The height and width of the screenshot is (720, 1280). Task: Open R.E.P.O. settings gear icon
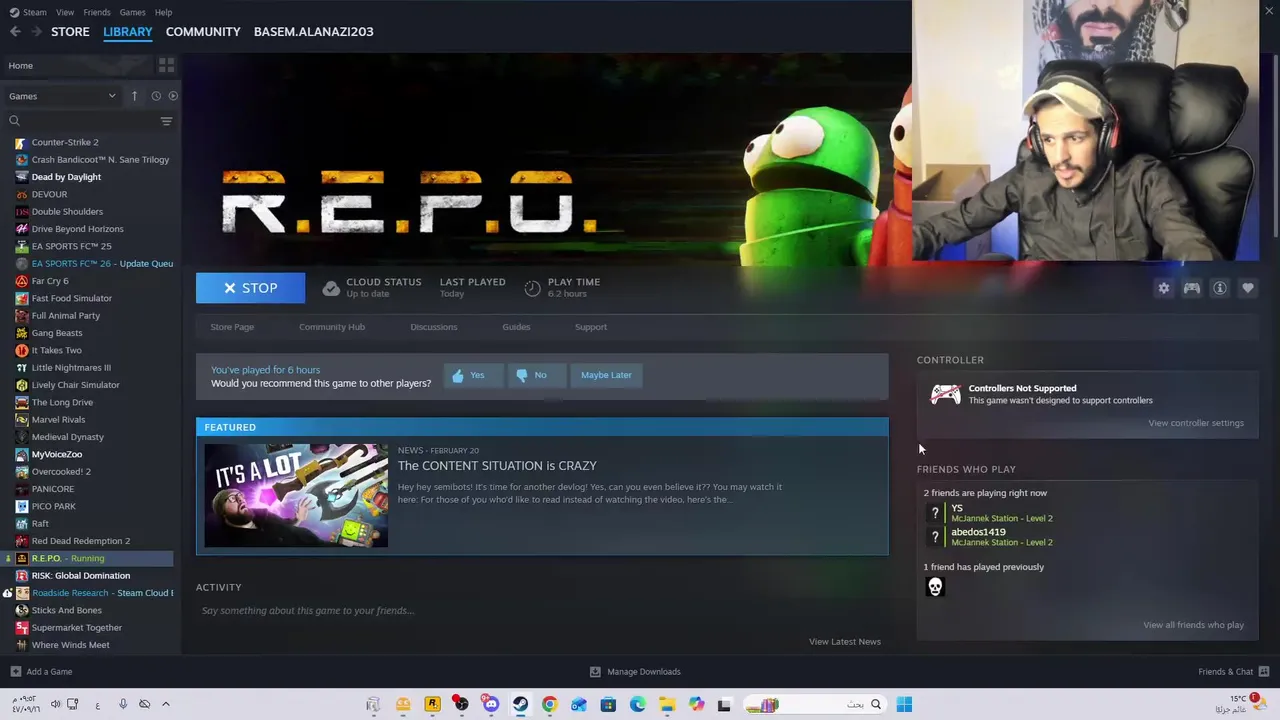tap(1164, 288)
